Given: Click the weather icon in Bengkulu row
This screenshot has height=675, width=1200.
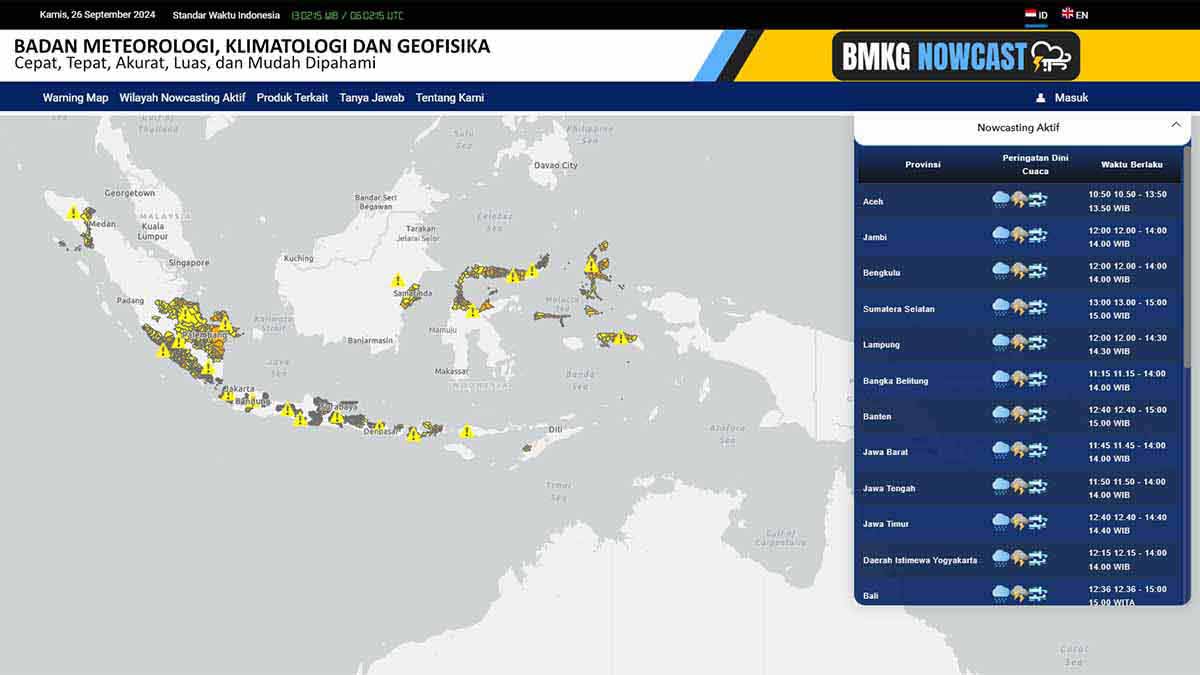Looking at the screenshot, I should coord(1019,272).
